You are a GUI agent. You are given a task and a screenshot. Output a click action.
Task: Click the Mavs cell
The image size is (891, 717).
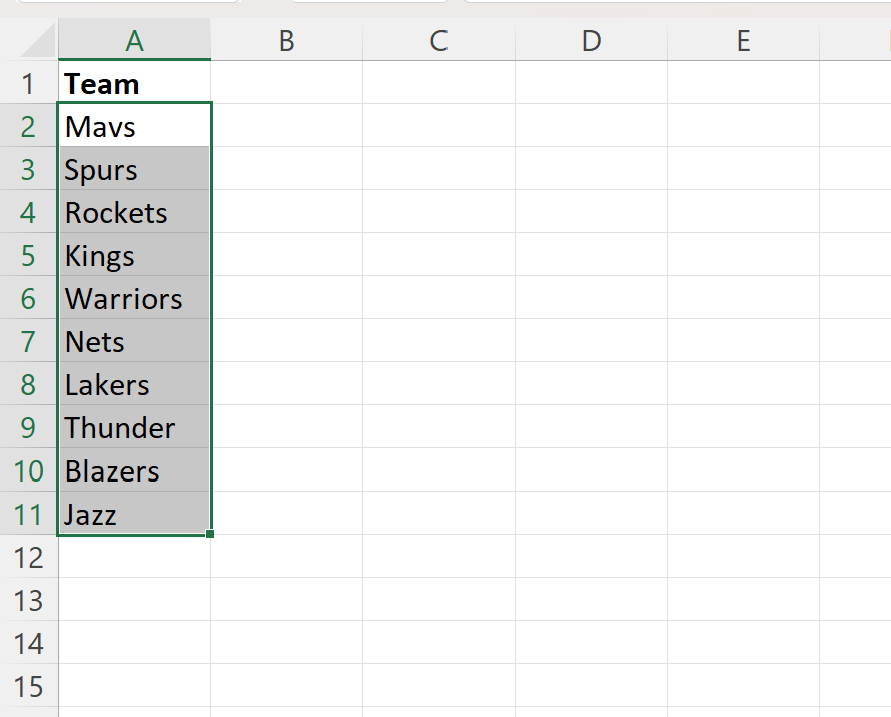coord(134,127)
